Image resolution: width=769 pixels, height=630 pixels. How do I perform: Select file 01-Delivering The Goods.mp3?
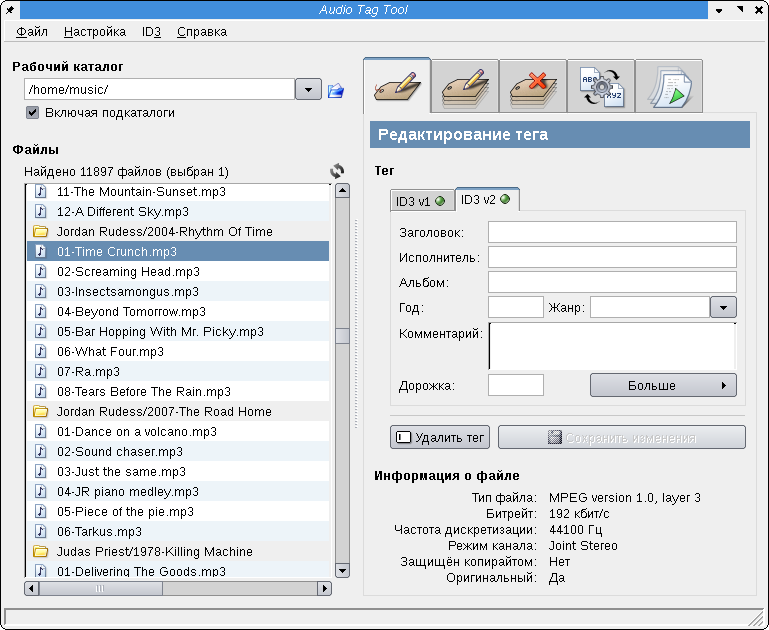pyautogui.click(x=178, y=570)
